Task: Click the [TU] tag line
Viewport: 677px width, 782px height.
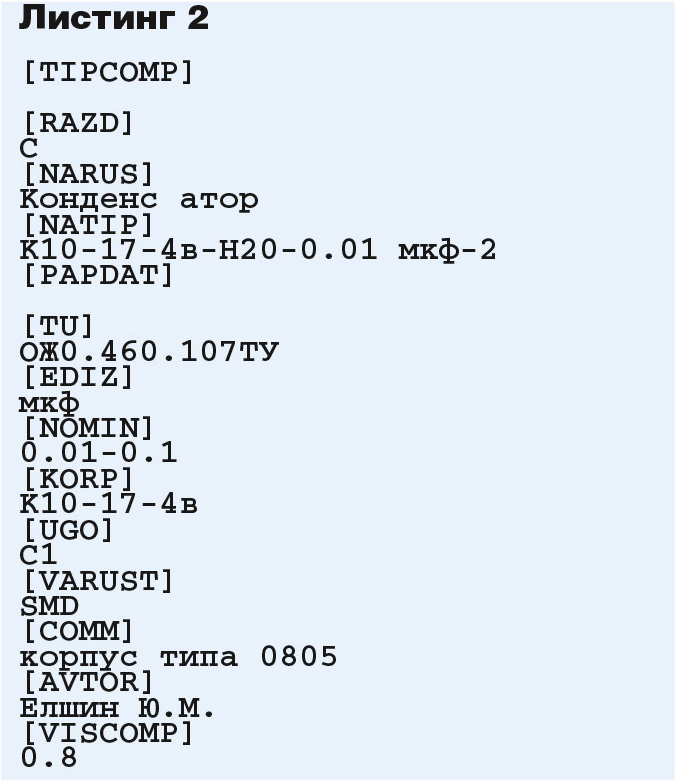Action: pyautogui.click(x=58, y=327)
